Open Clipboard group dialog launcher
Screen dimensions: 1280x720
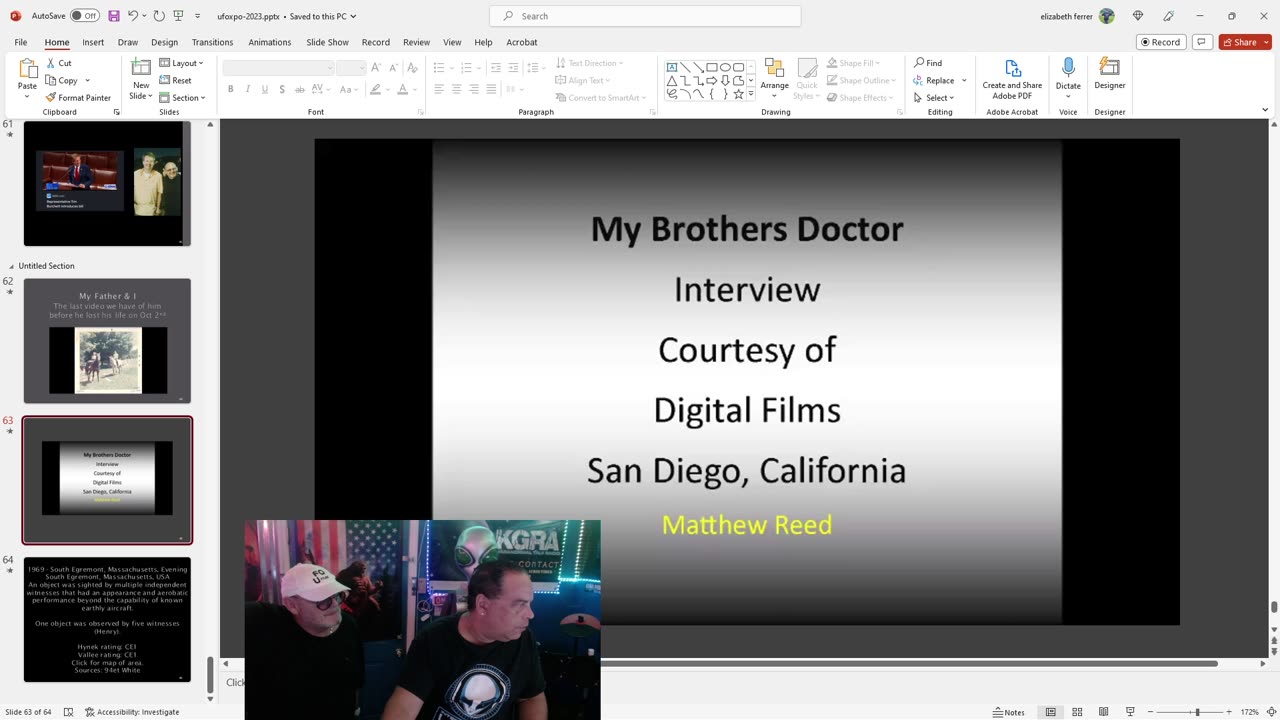click(117, 112)
